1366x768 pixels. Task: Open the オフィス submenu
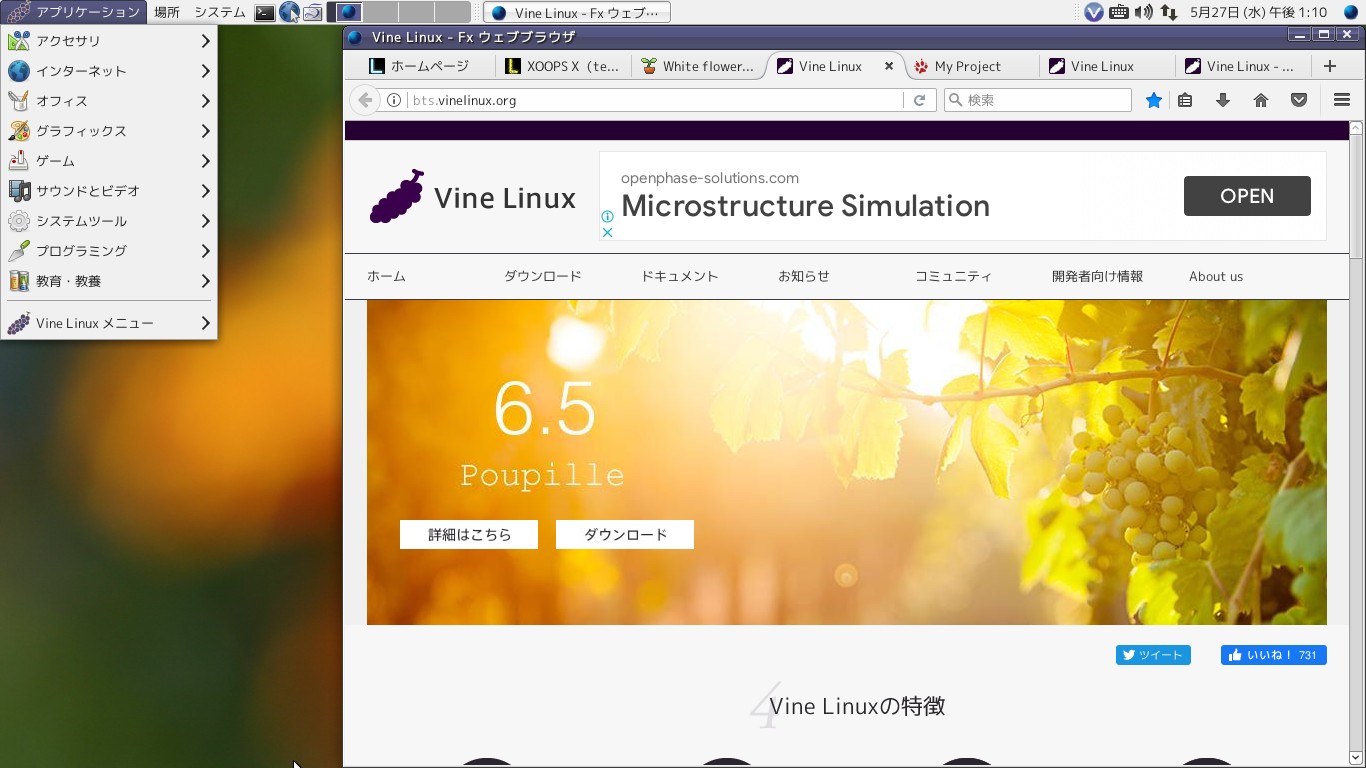point(109,101)
